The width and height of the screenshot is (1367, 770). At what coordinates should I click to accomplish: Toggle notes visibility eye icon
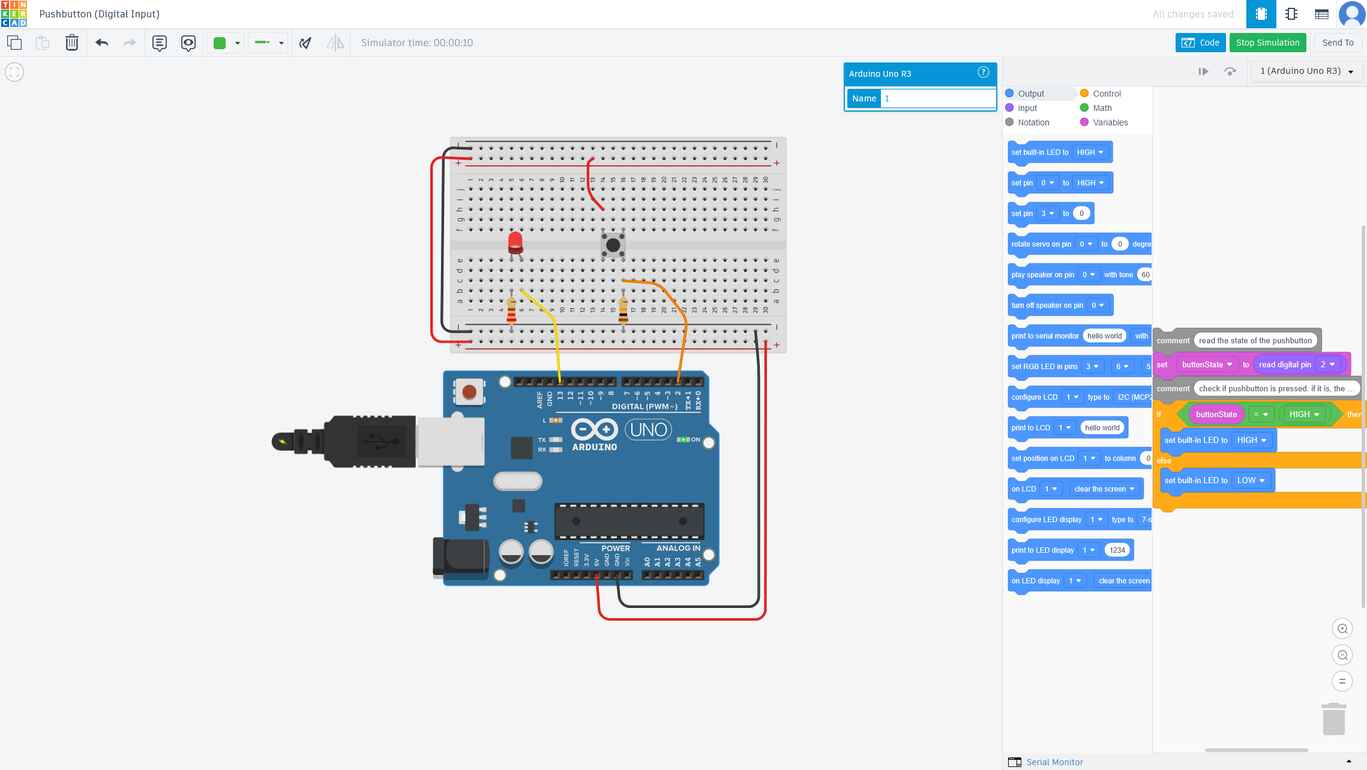[188, 43]
